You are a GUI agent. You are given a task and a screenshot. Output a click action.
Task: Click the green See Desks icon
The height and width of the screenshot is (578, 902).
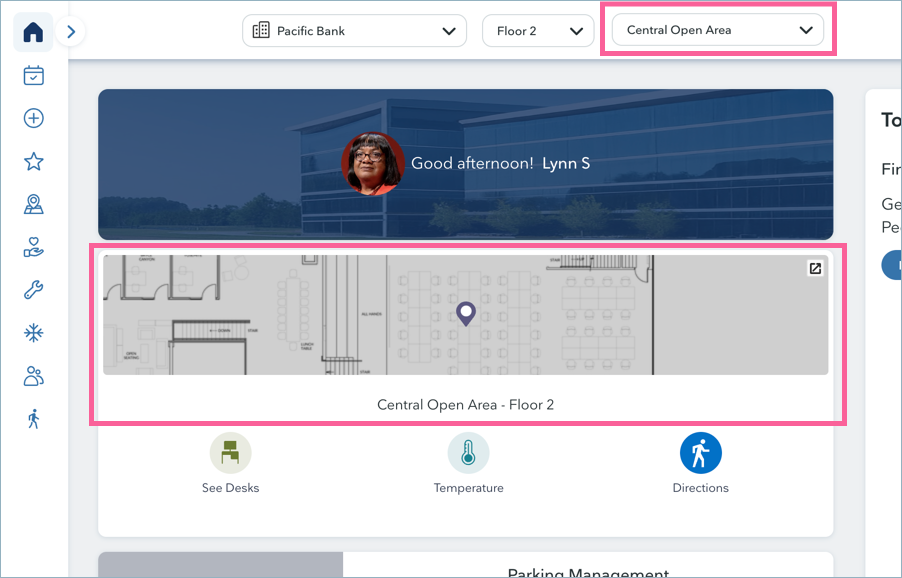[230, 452]
